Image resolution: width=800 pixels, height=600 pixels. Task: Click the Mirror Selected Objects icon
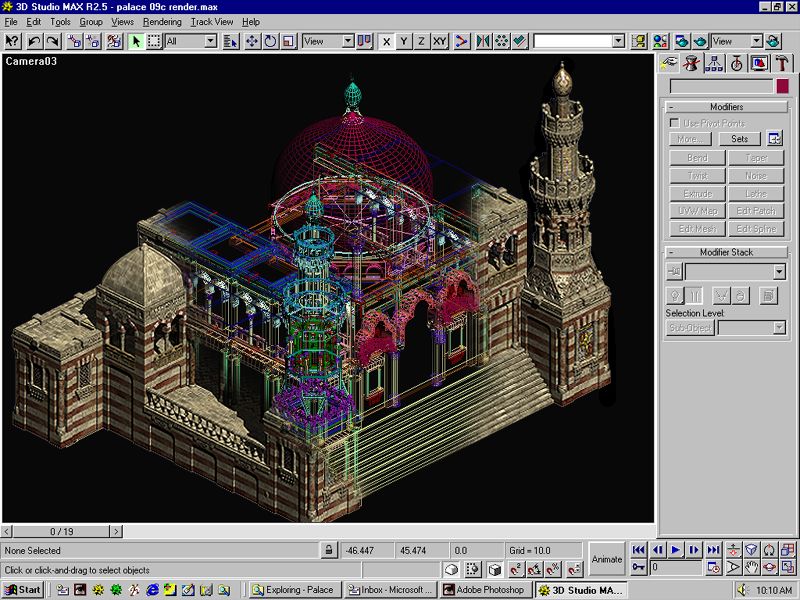[483, 42]
